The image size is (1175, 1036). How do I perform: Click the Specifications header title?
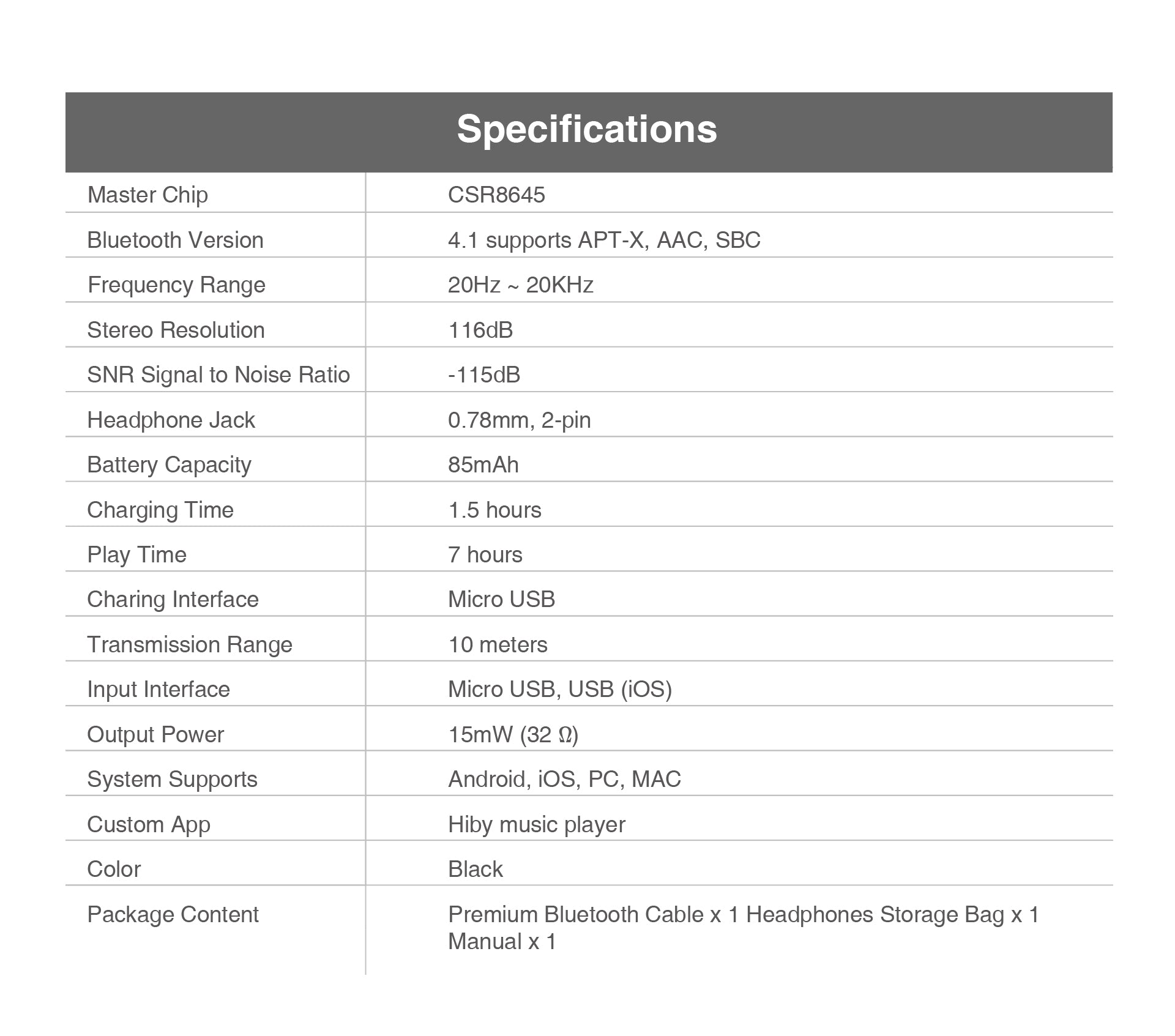(586, 129)
